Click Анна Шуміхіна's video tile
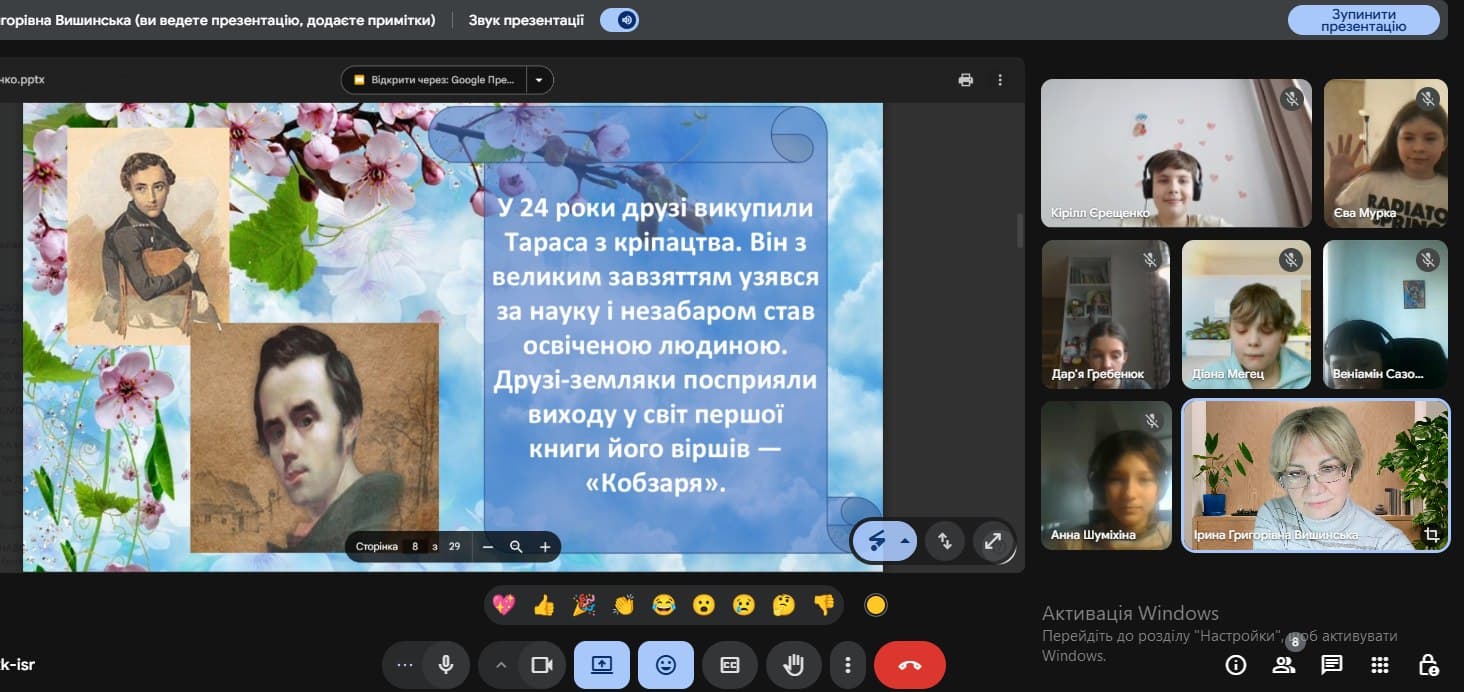Viewport: 1464px width, 692px height. click(1106, 475)
